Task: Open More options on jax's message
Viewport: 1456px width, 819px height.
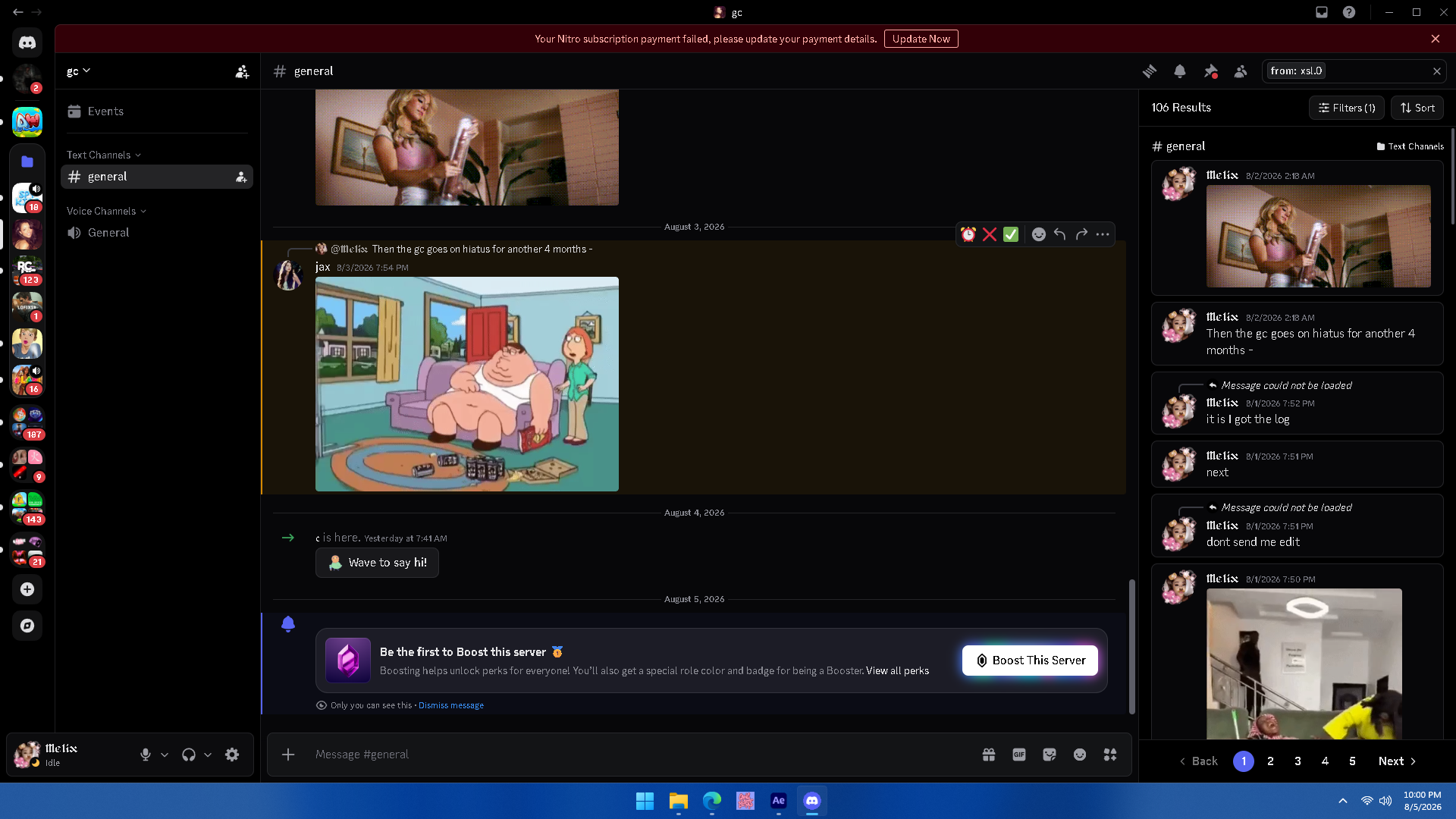Action: [x=1103, y=234]
